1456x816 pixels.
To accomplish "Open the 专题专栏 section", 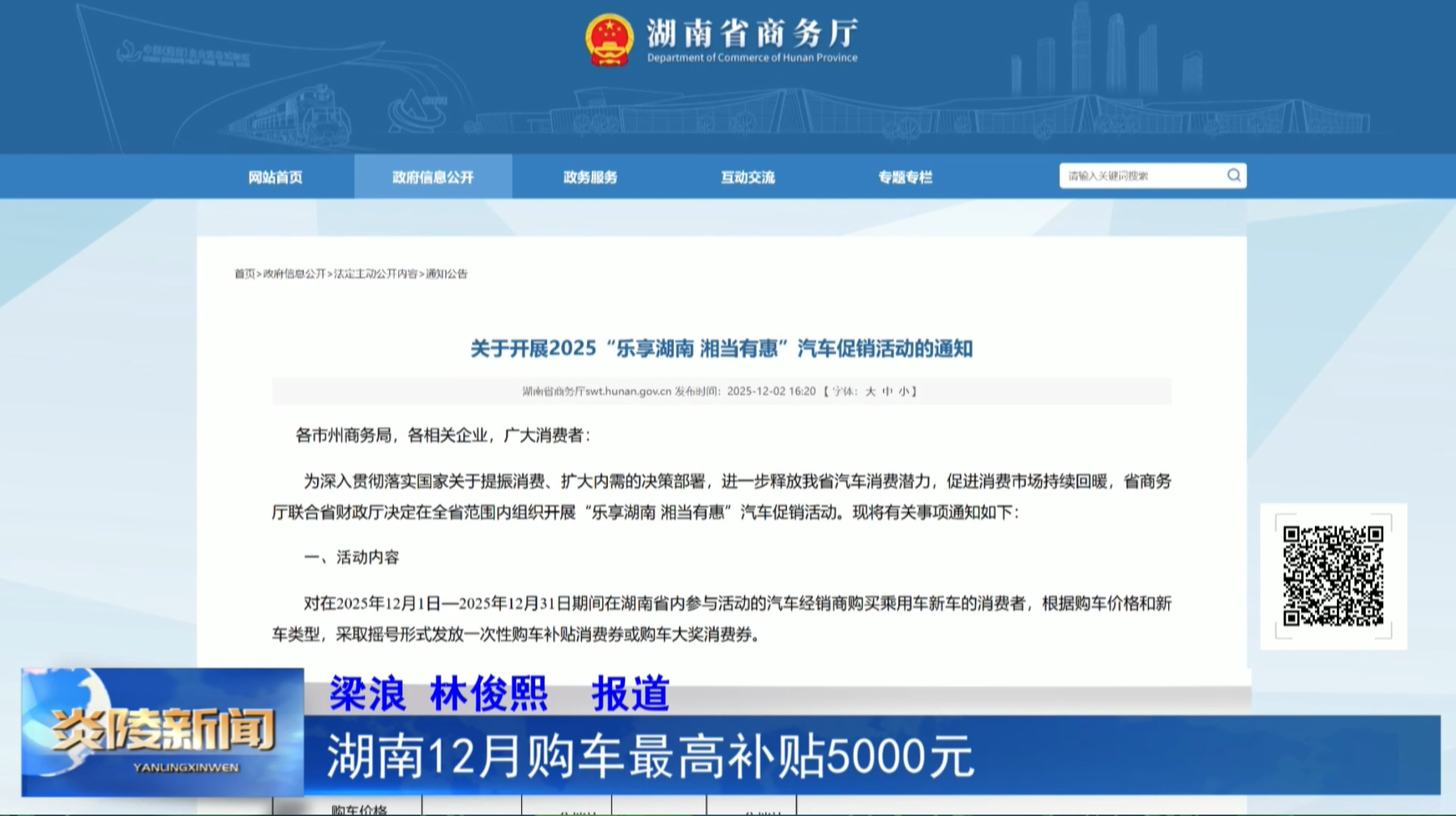I will click(x=906, y=178).
